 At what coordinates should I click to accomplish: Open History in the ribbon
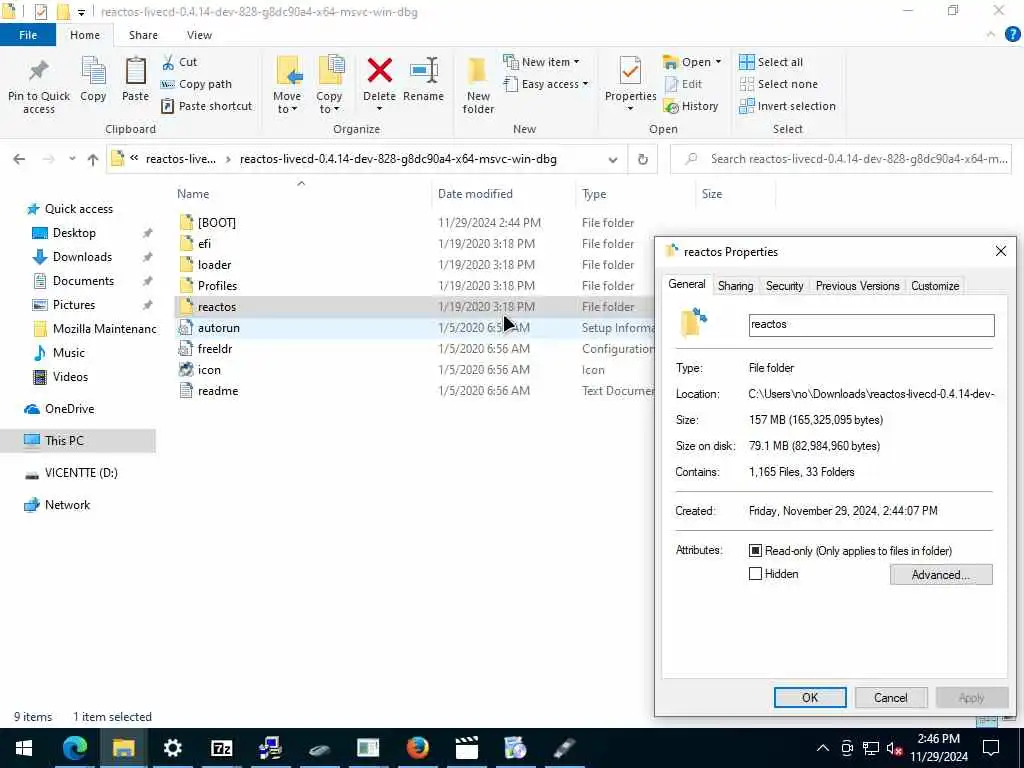[x=691, y=106]
